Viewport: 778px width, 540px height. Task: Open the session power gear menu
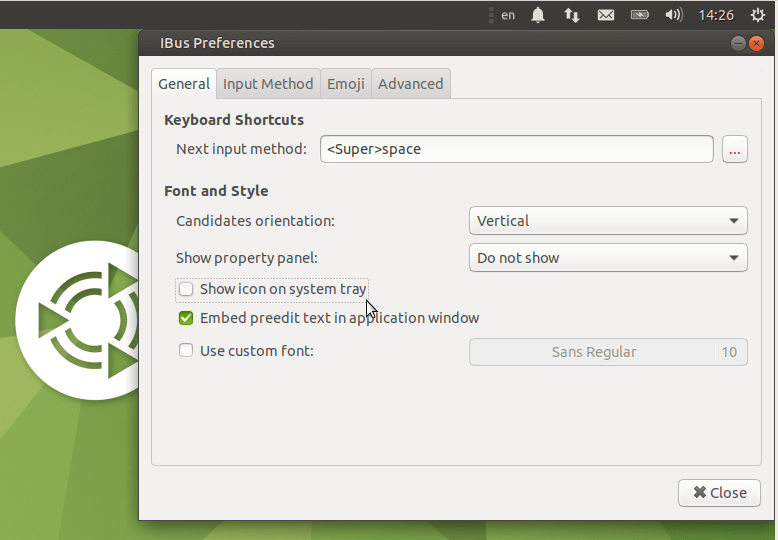coord(757,15)
